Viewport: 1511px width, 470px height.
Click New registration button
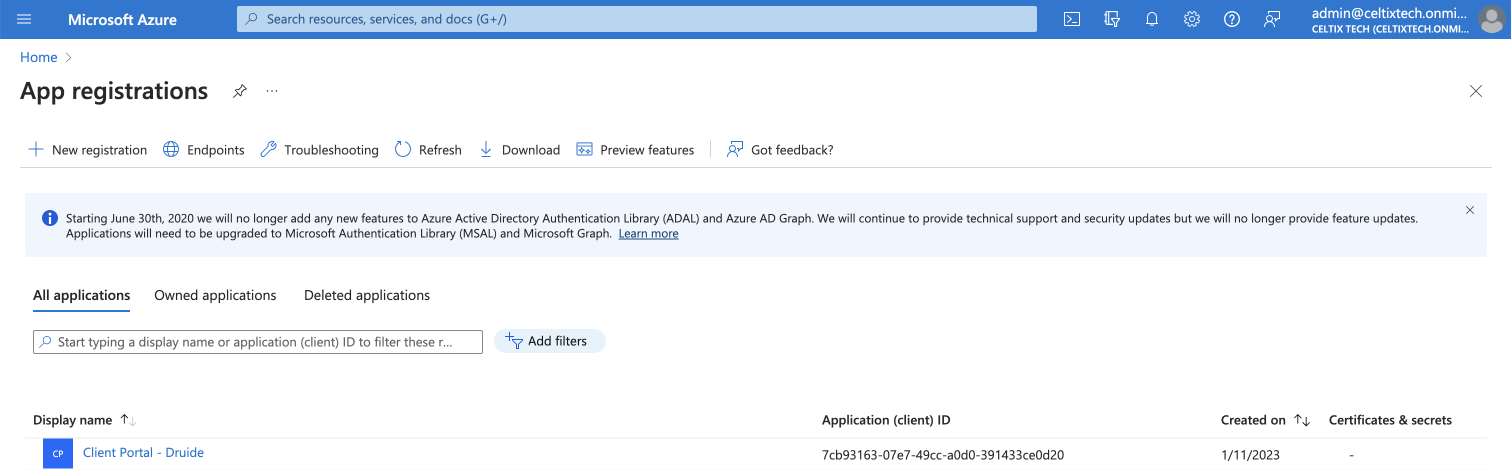tap(88, 150)
